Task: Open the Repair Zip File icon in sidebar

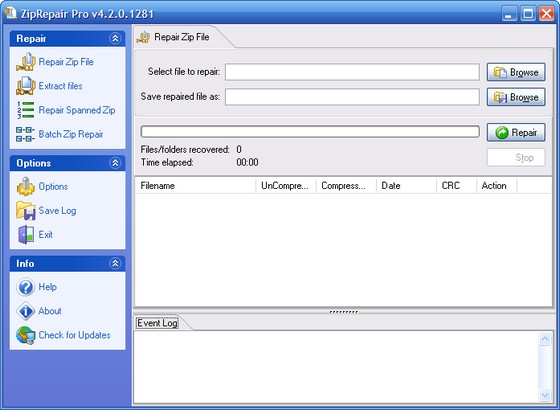Action: pos(25,62)
